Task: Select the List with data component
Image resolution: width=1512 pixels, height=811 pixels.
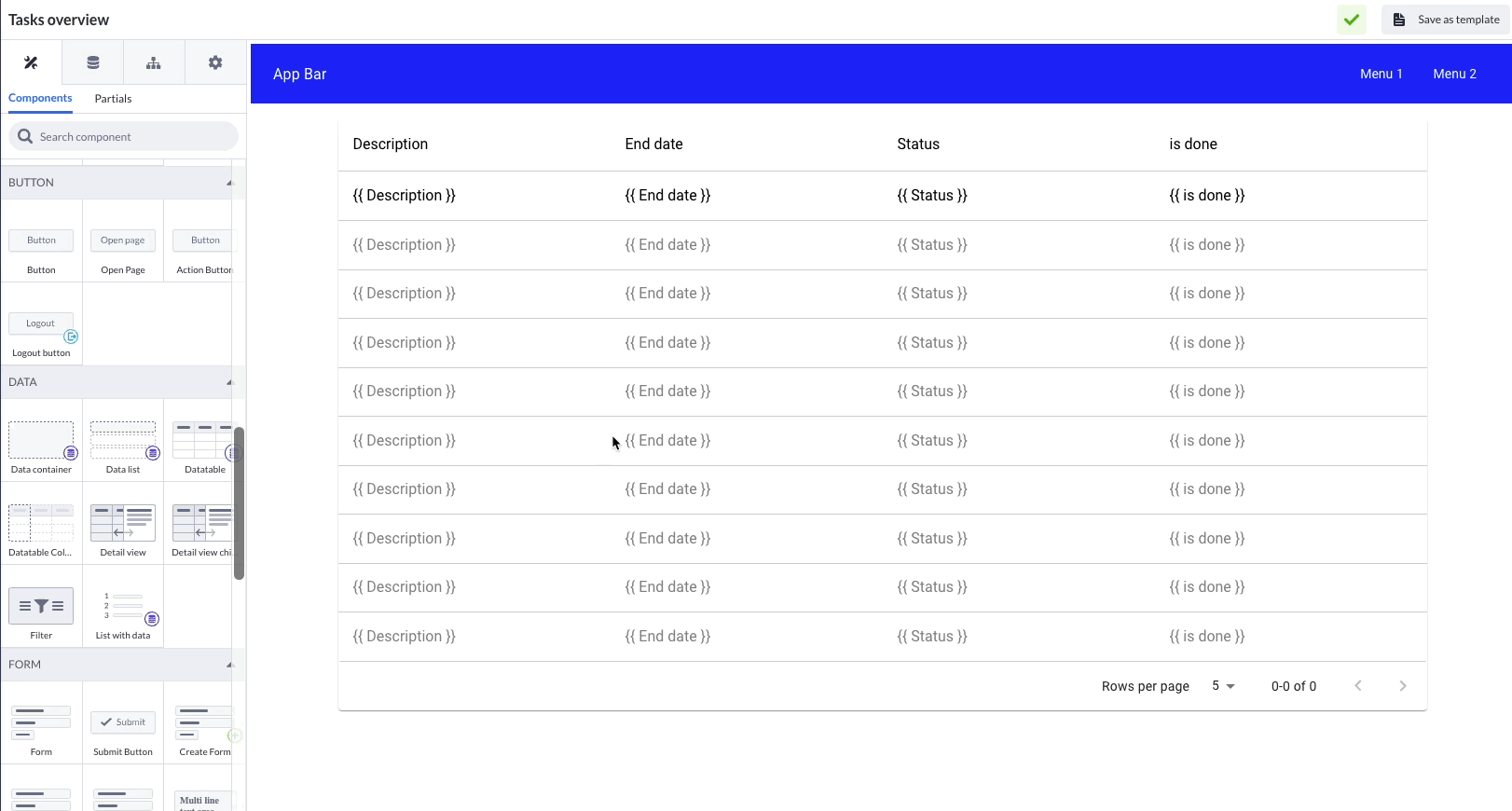Action: 123,607
